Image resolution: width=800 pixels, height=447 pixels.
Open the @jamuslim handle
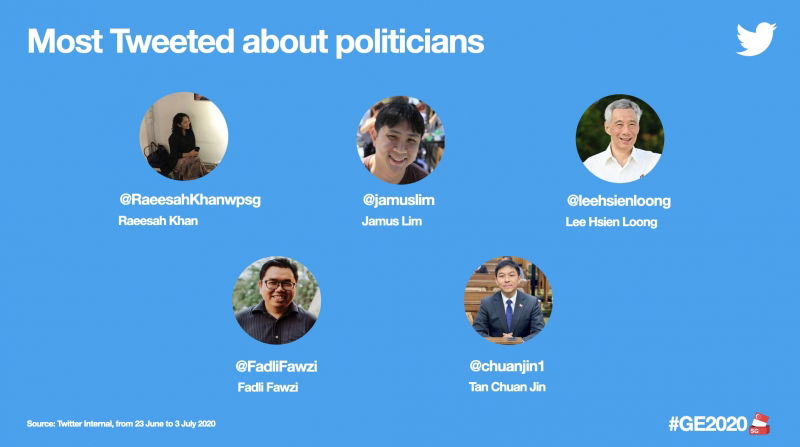(x=398, y=199)
